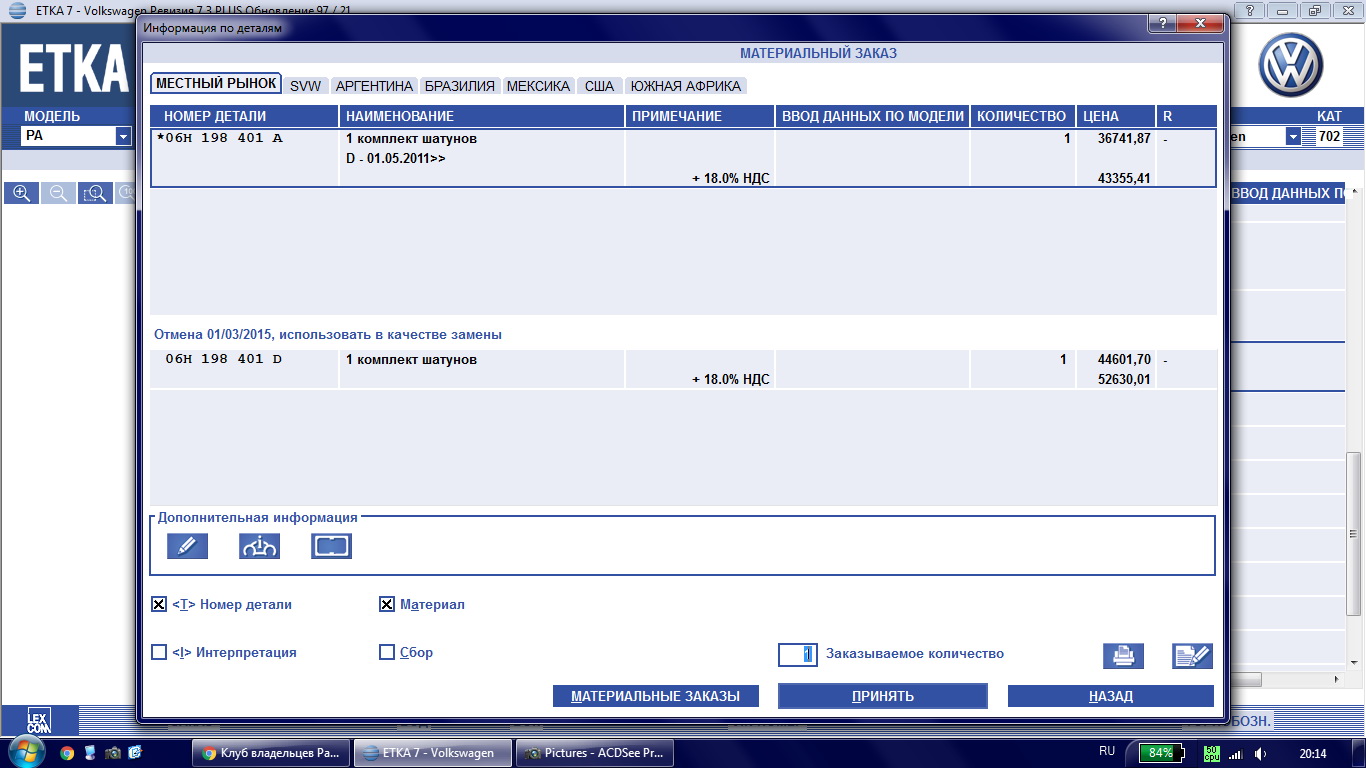Select the zoom-region magnifier in the ETKA background window
The width and height of the screenshot is (1366, 768).
[96, 193]
